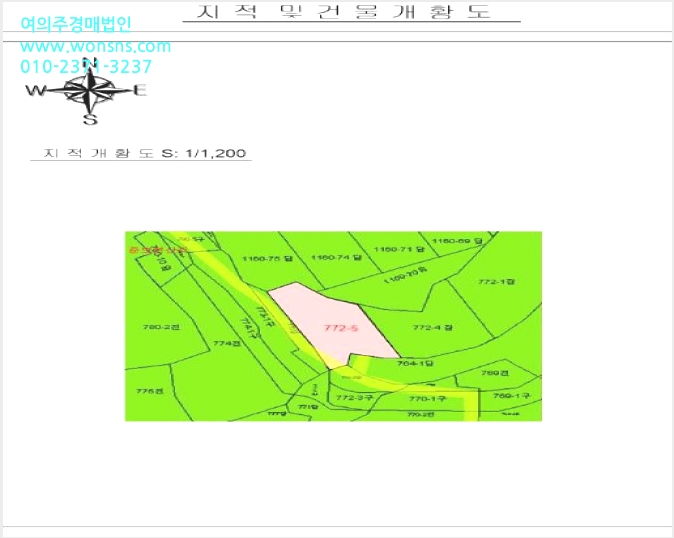Click parcel label '1160-69 답'
This screenshot has height=538, width=674.
pyautogui.click(x=457, y=241)
